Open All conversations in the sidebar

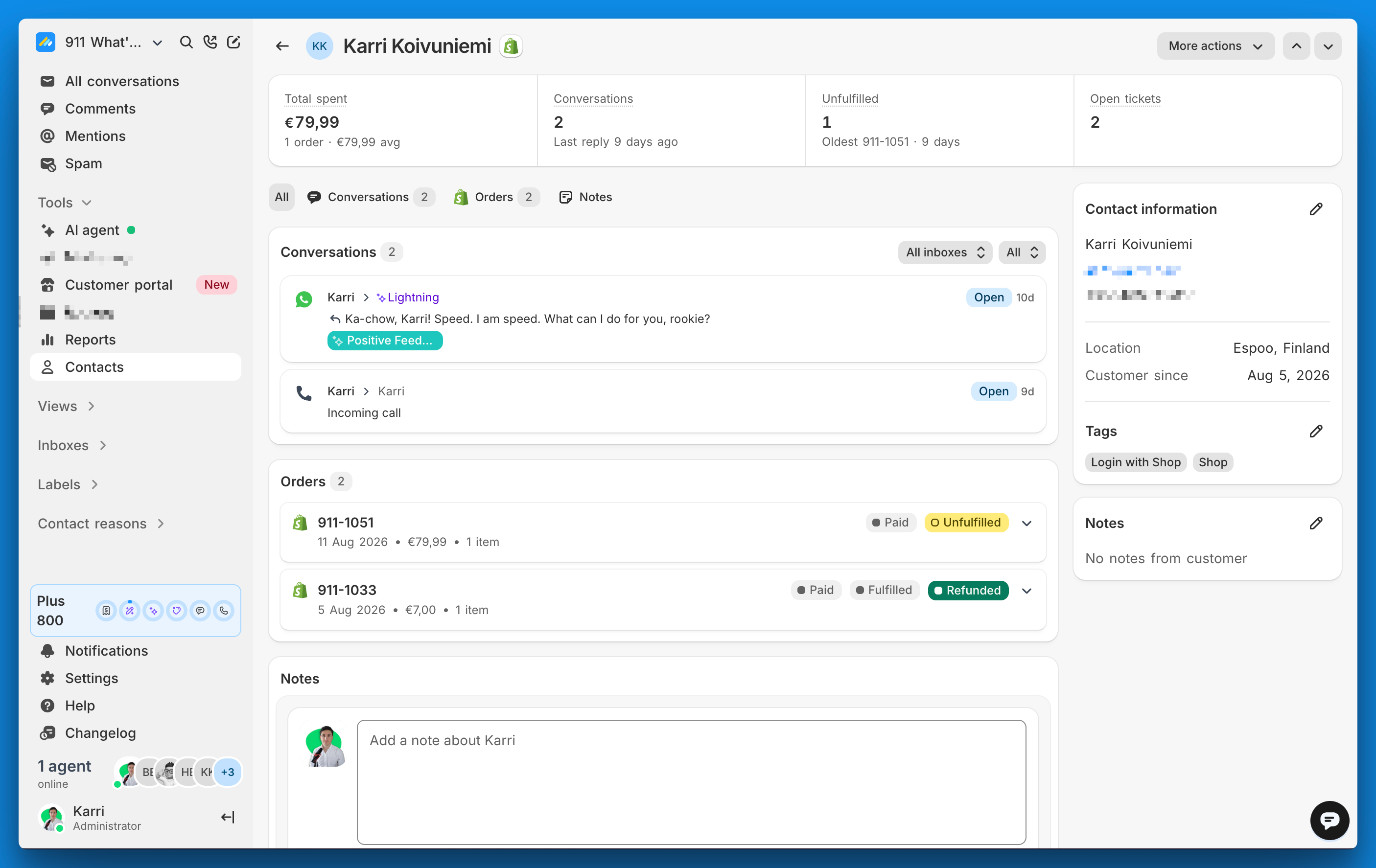[136, 81]
